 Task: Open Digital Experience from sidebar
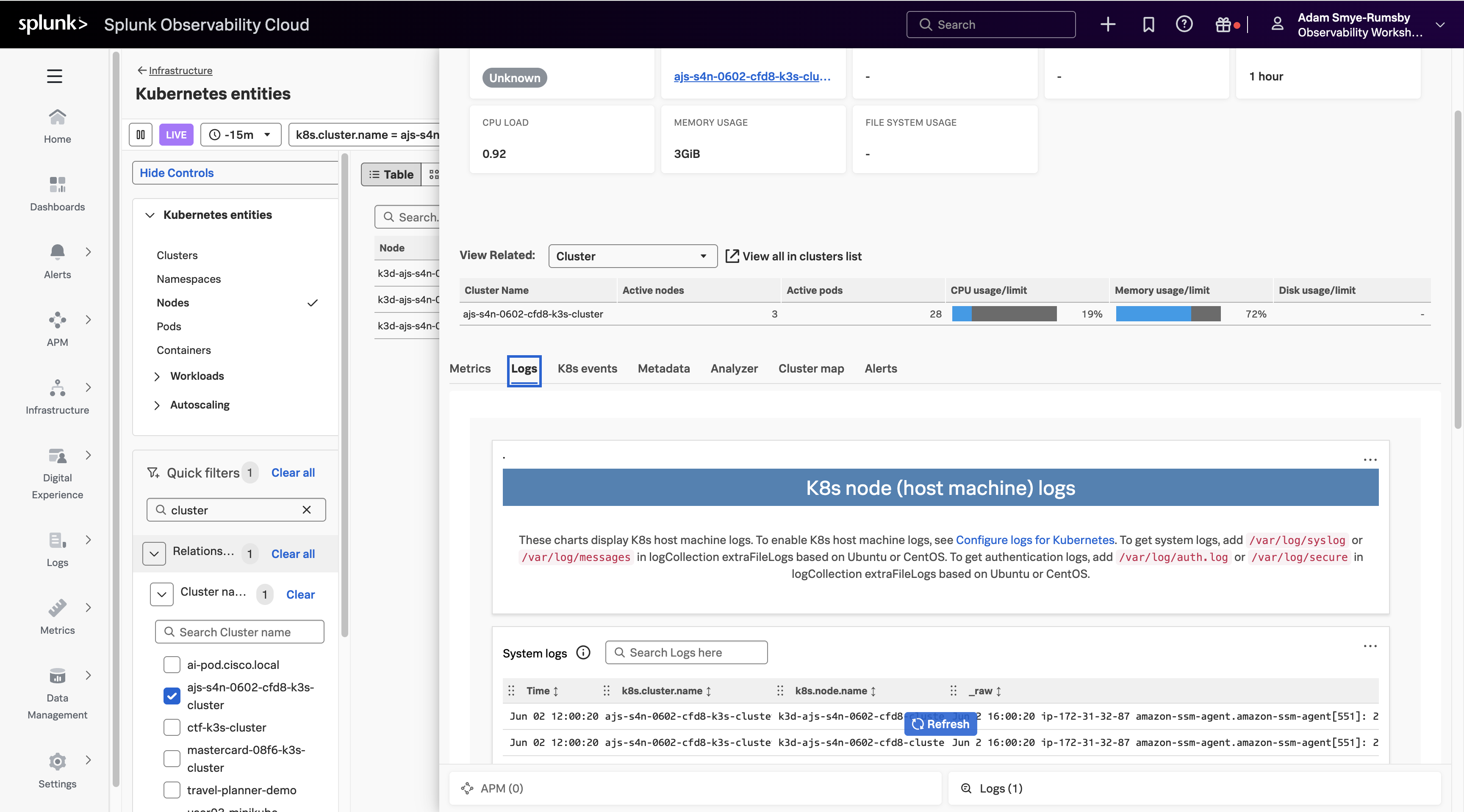pyautogui.click(x=58, y=474)
